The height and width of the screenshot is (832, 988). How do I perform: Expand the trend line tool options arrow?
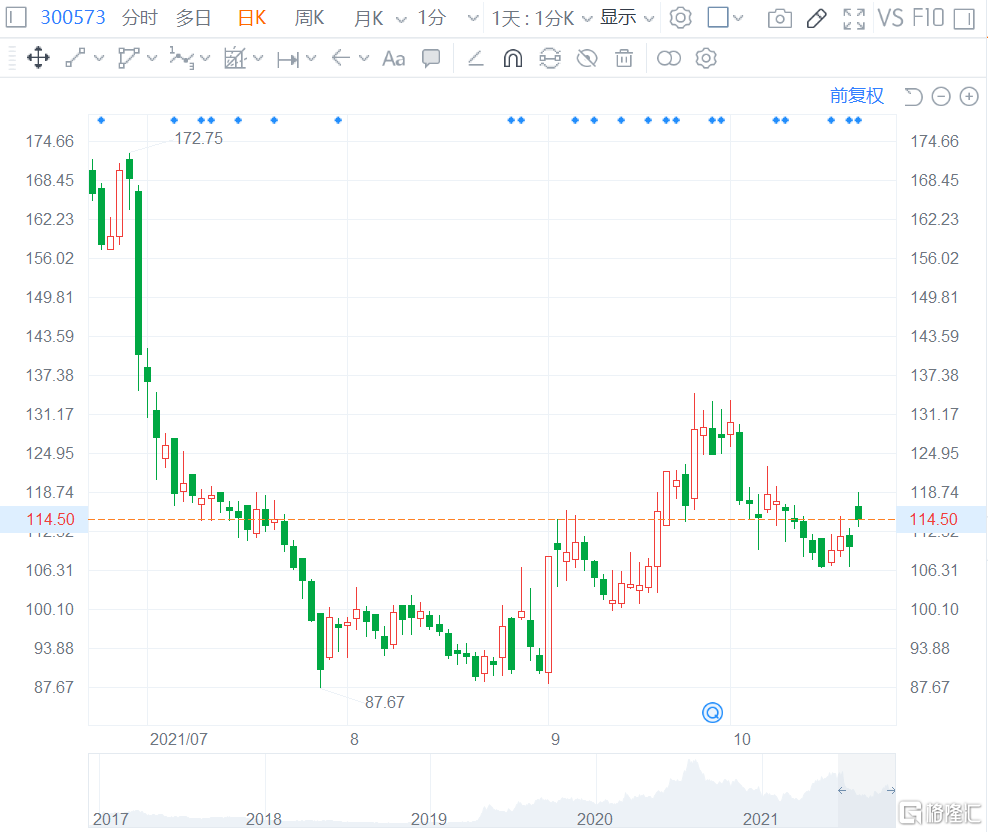coord(99,59)
